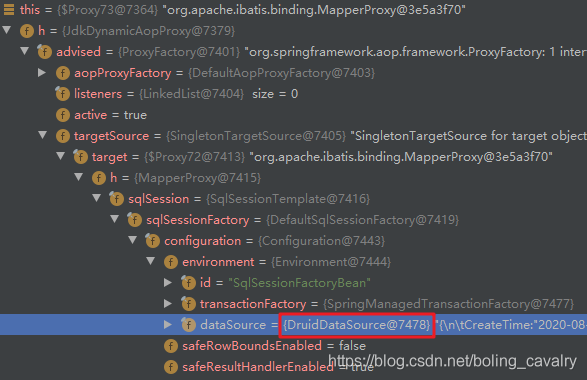
Task: Click field icon of safeResultHandlerEnabled
Action: 170,367
